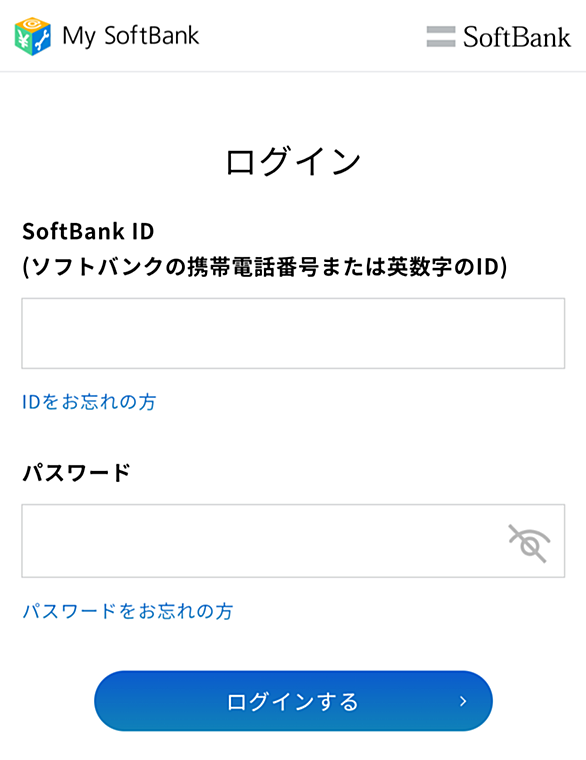Click the パスワード field label

pyautogui.click(x=77, y=473)
